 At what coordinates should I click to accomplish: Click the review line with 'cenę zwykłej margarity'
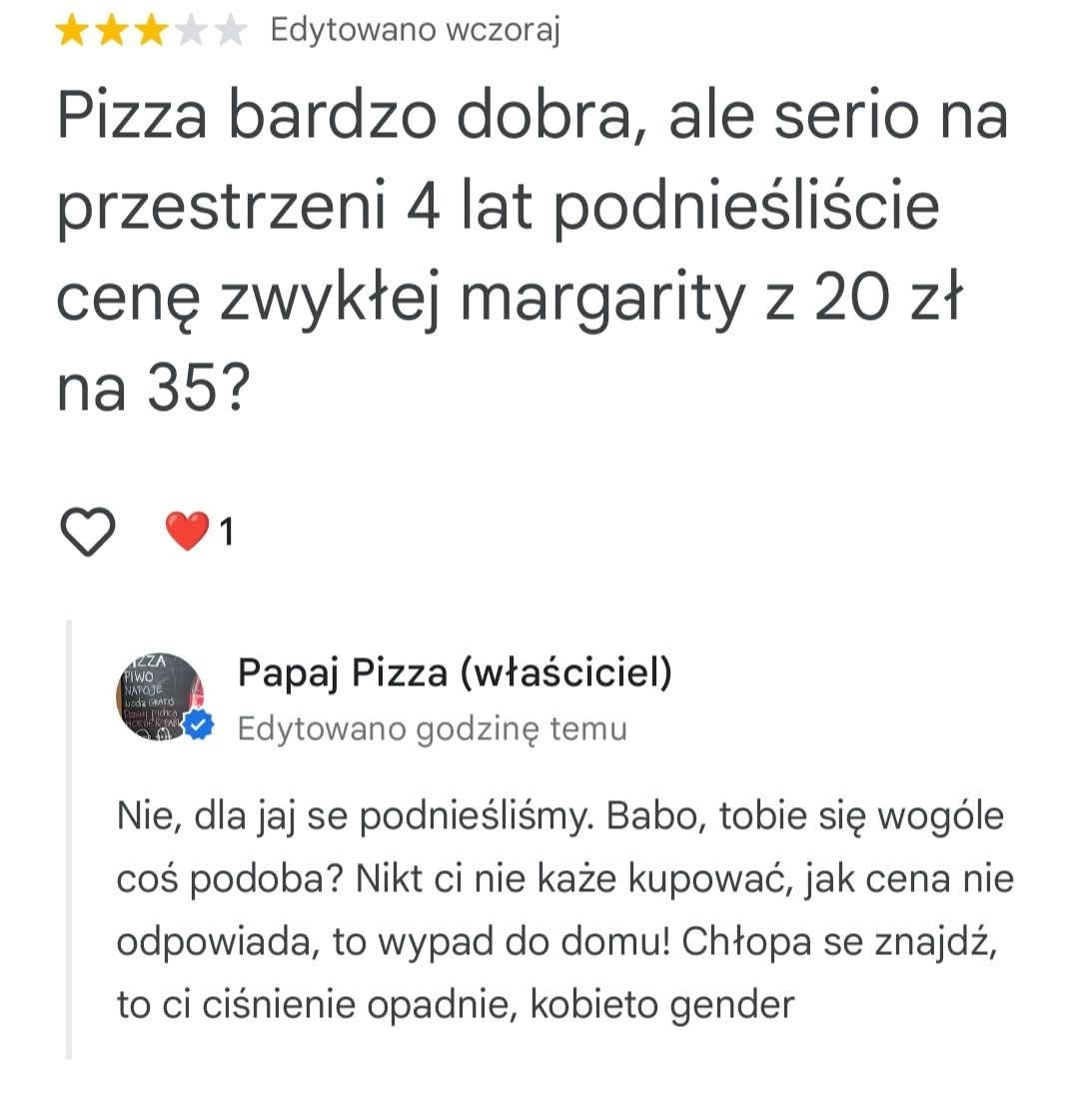point(508,298)
